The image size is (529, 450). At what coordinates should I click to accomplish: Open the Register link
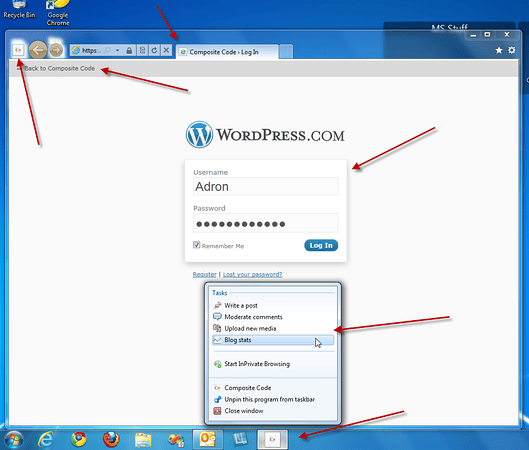204,274
